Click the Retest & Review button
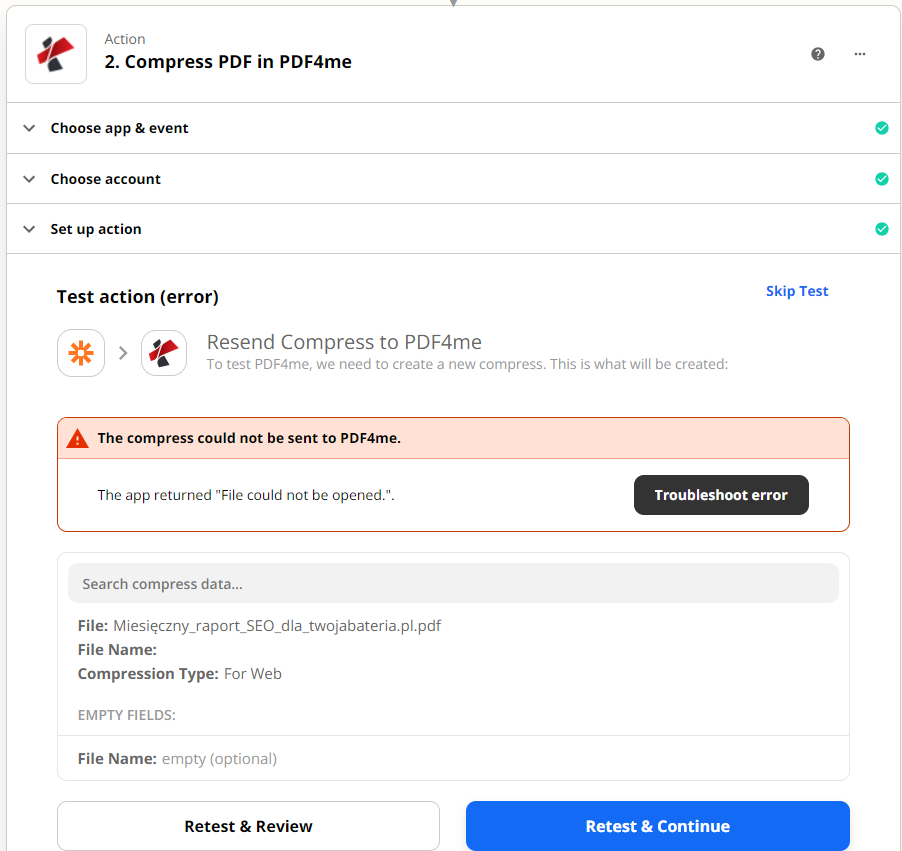 pos(248,826)
